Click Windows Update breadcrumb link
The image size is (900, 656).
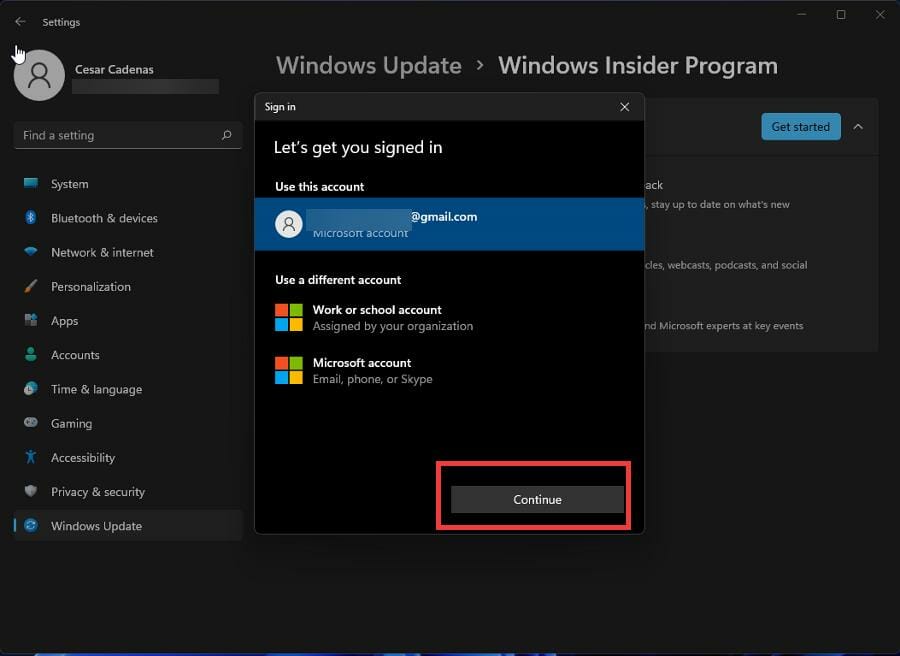pyautogui.click(x=369, y=65)
